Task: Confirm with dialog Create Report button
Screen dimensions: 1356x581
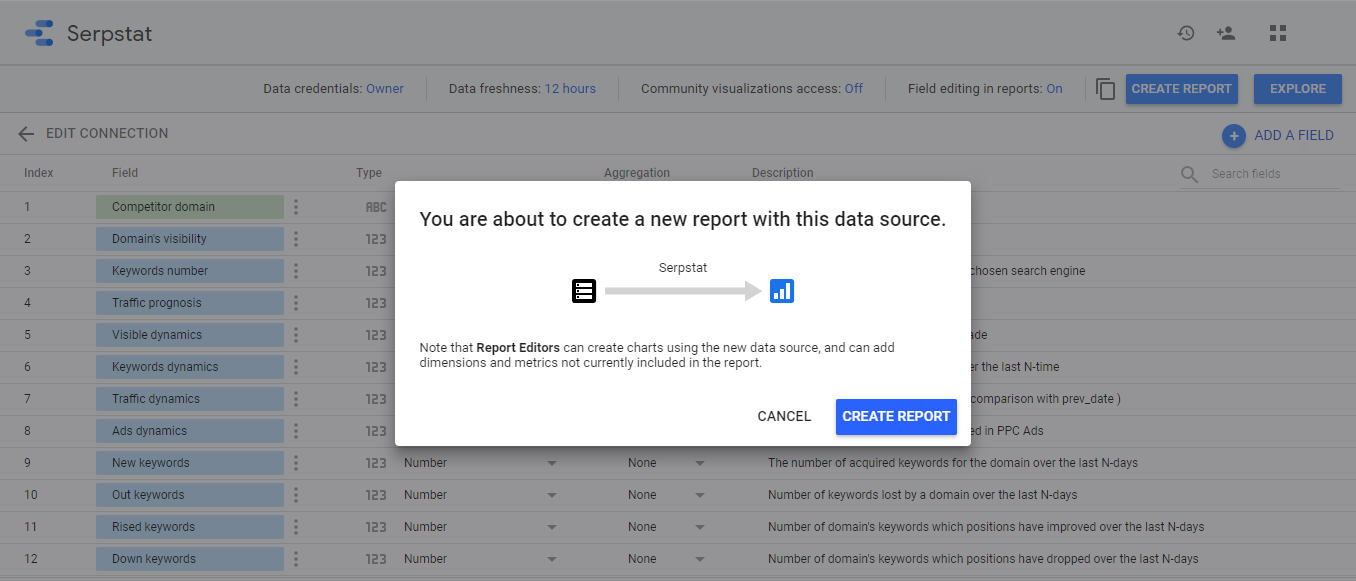Action: coord(896,417)
